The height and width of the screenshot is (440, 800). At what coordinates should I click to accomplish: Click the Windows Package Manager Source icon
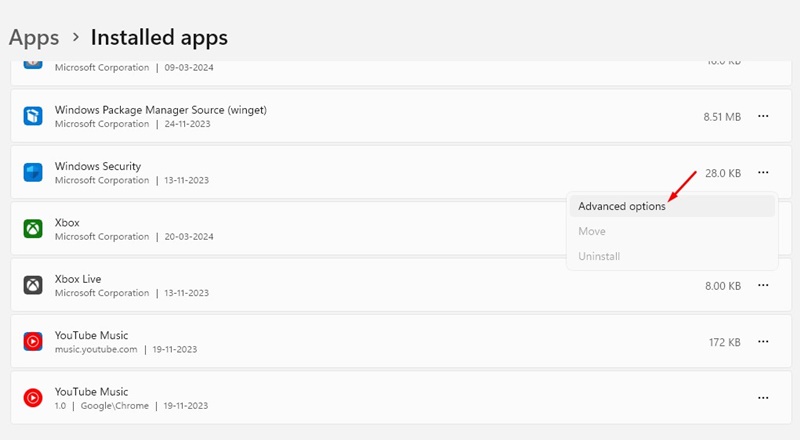tap(33, 116)
